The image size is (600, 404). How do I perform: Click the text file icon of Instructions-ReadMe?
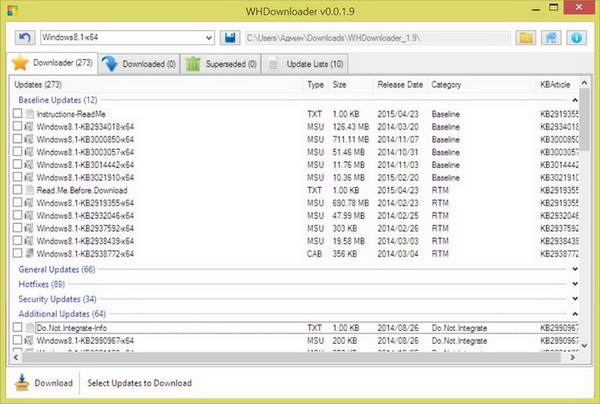pyautogui.click(x=29, y=114)
